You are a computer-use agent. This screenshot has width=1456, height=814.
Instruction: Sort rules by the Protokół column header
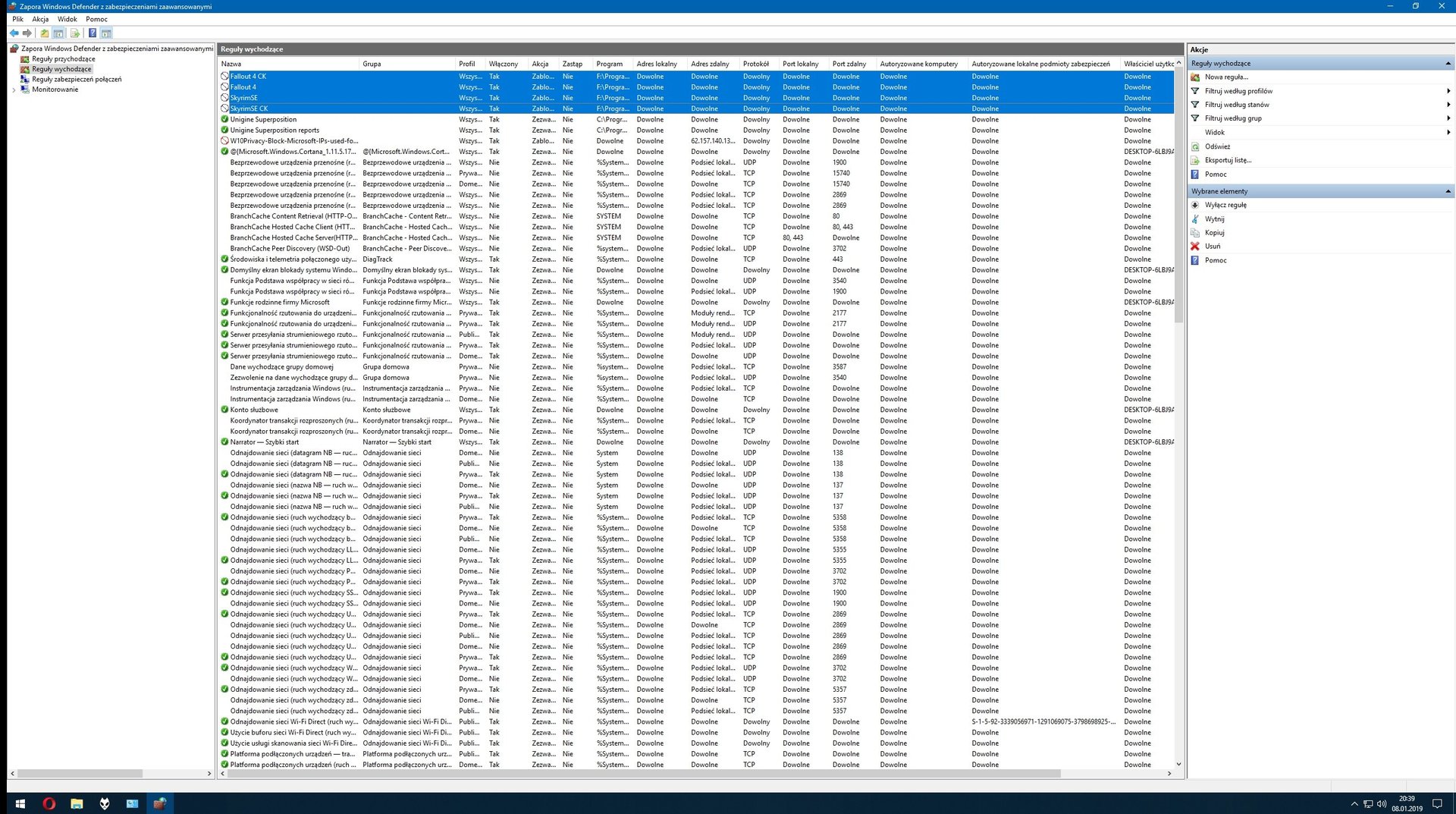point(759,64)
